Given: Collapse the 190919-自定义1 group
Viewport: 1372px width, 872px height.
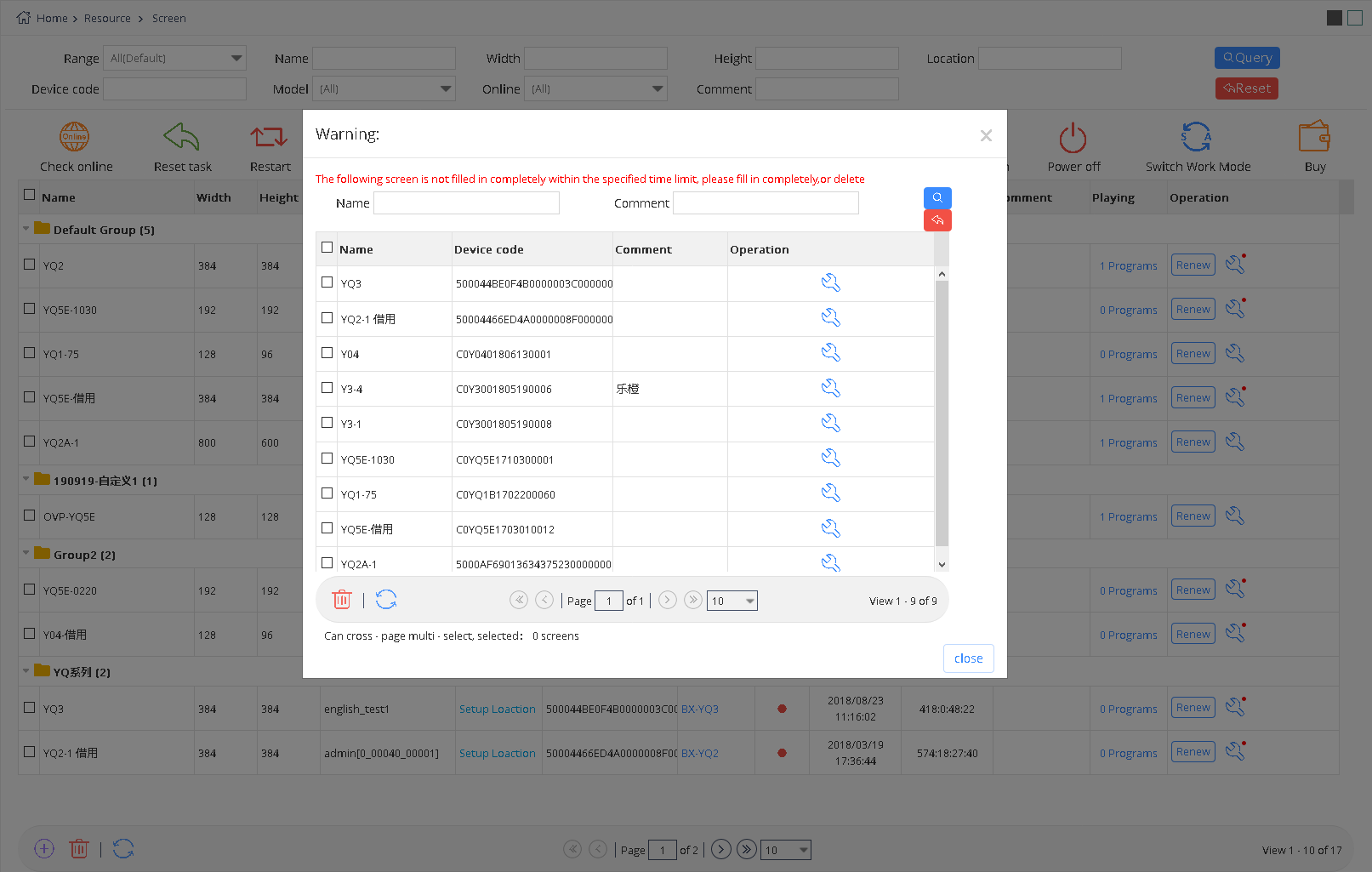Looking at the screenshot, I should 26,479.
